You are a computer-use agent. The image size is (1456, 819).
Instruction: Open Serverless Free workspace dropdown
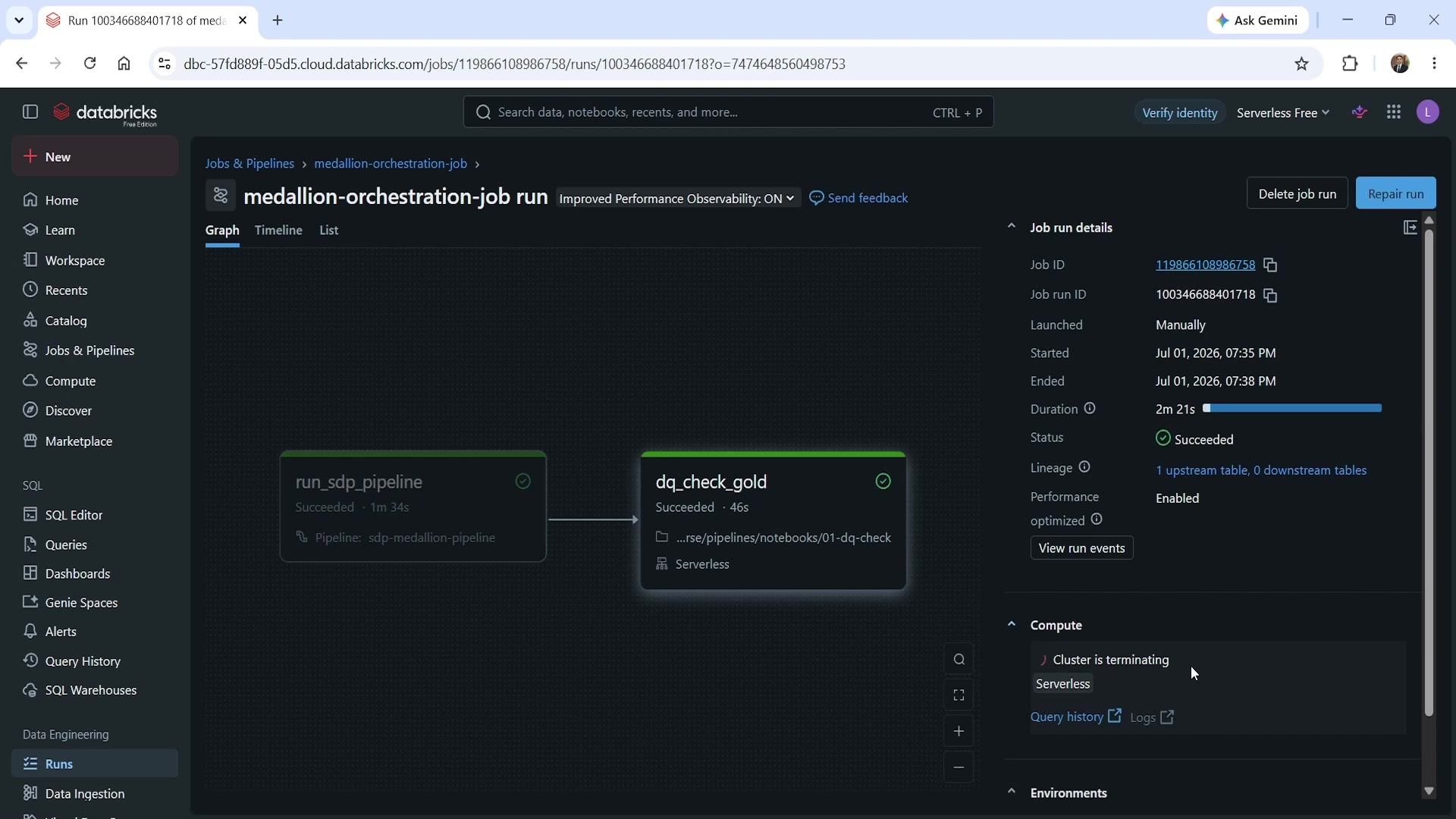click(x=1283, y=113)
